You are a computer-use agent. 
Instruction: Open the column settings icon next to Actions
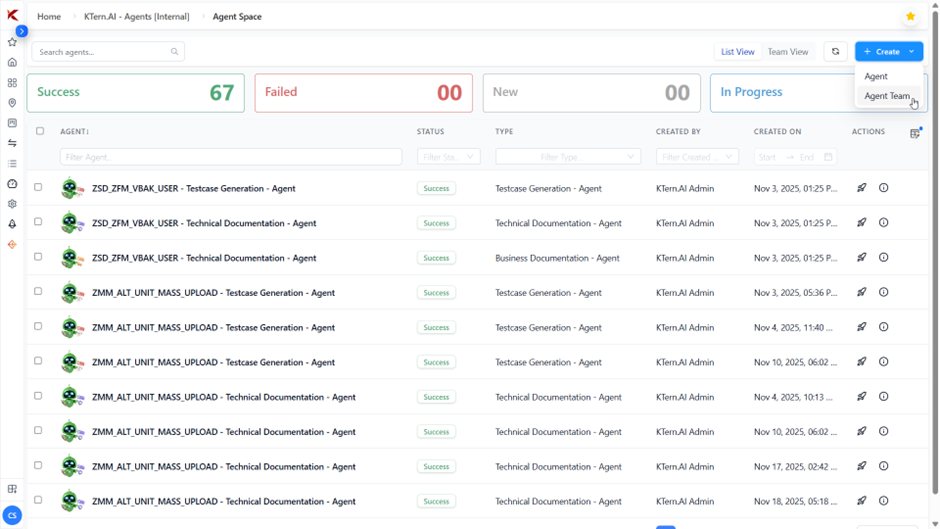point(915,133)
